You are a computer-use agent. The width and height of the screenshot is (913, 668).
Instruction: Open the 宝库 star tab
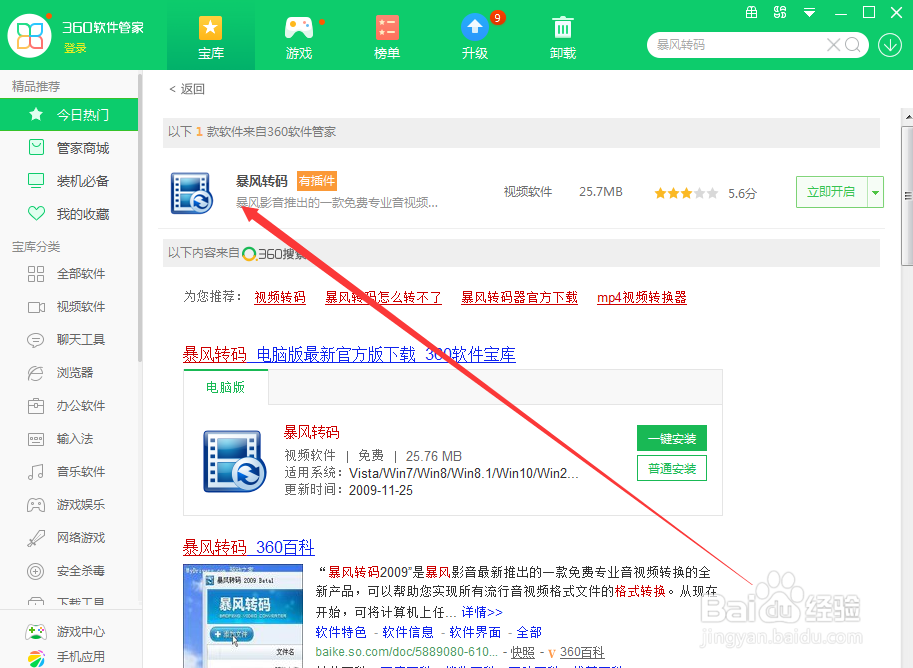click(211, 38)
